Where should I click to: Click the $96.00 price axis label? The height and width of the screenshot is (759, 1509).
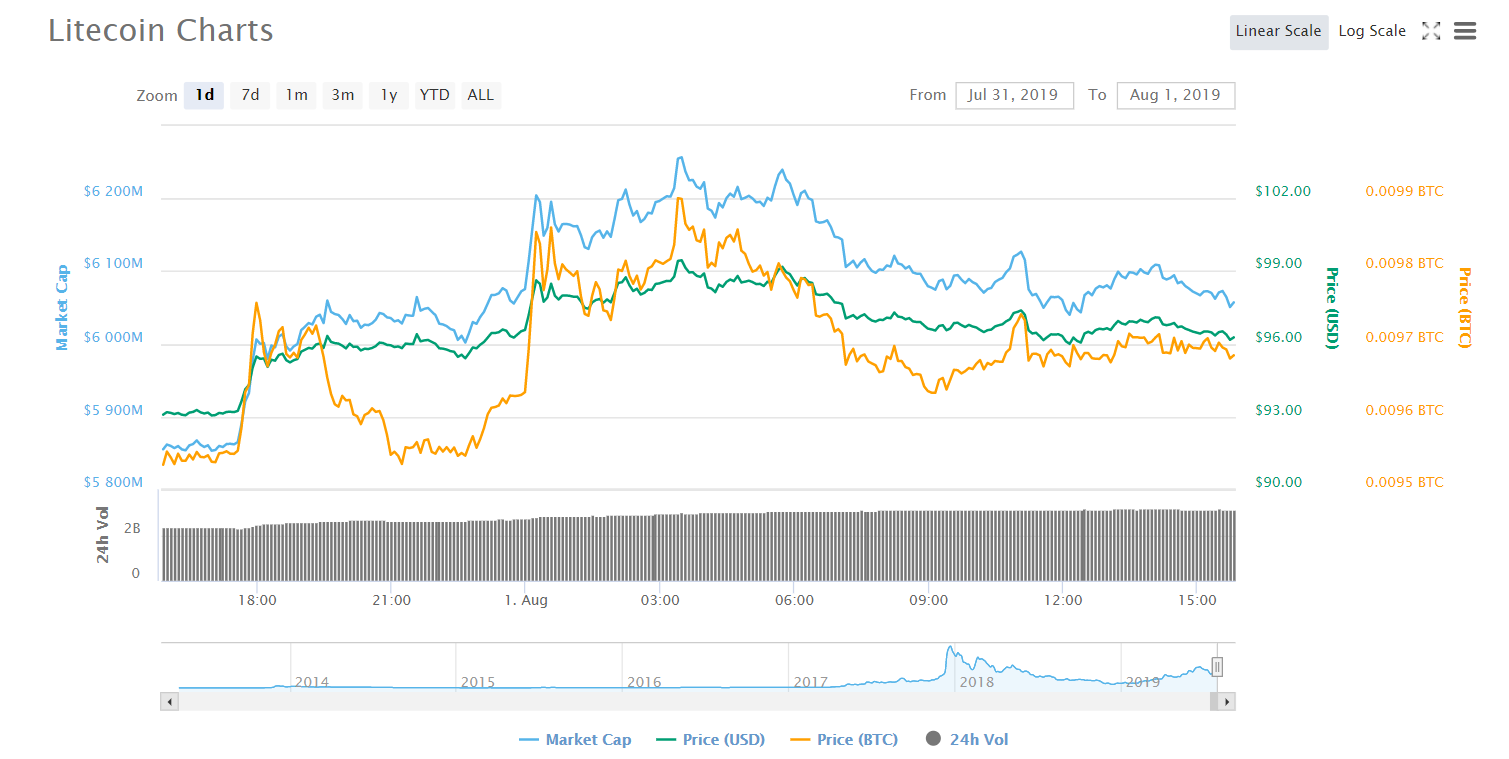1279,337
